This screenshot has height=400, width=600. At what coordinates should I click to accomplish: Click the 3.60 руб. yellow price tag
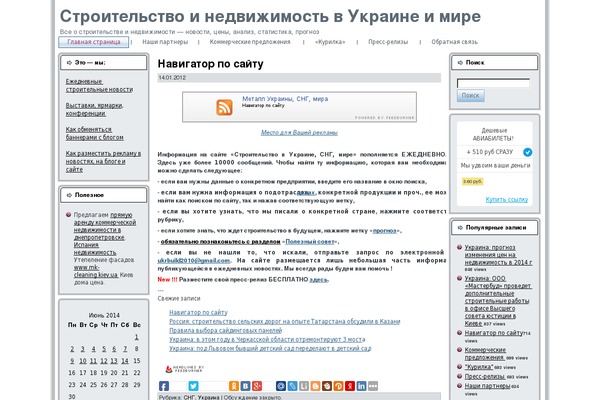click(472, 181)
